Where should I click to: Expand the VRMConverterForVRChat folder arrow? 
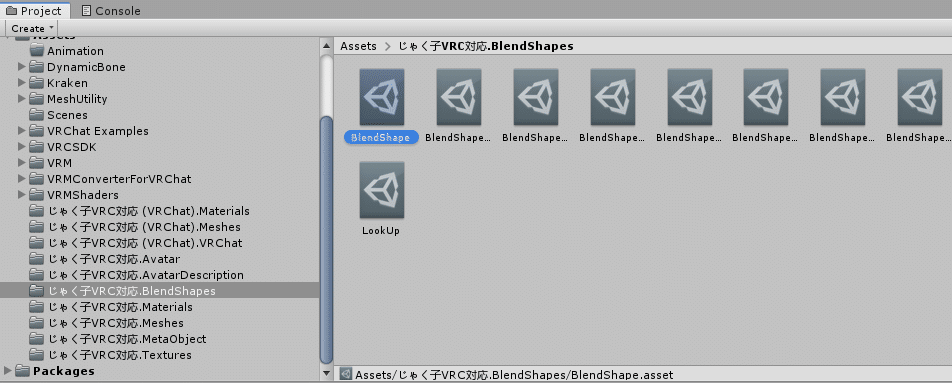click(x=22, y=178)
